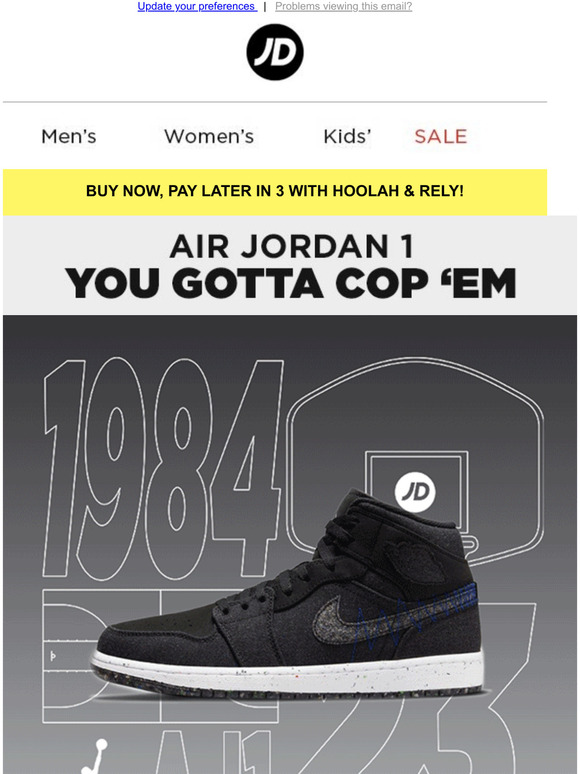The height and width of the screenshot is (774, 580).
Task: Open the red SALE menu item
Action: coord(440,137)
